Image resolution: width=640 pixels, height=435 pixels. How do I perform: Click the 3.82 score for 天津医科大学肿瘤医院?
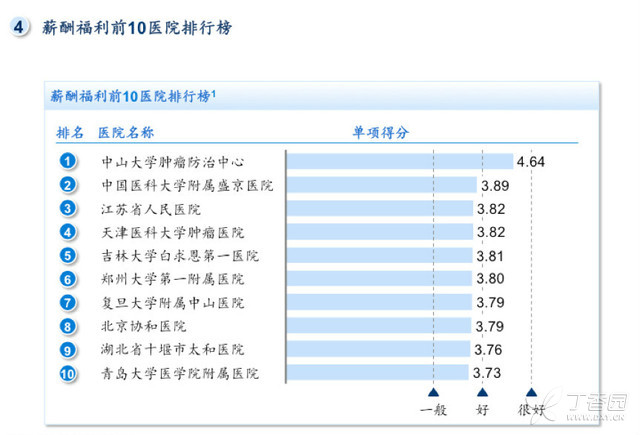[491, 233]
